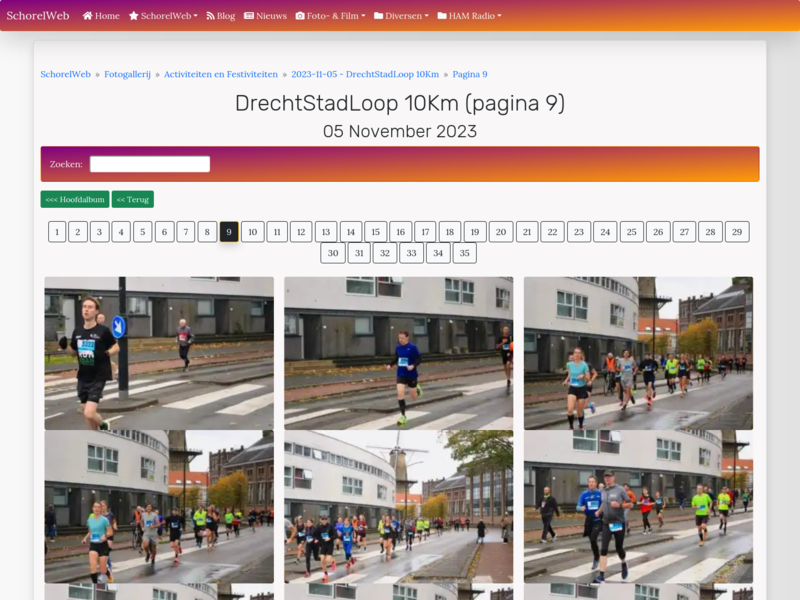This screenshot has width=800, height=600.
Task: Click the << Terug button
Action: click(133, 199)
